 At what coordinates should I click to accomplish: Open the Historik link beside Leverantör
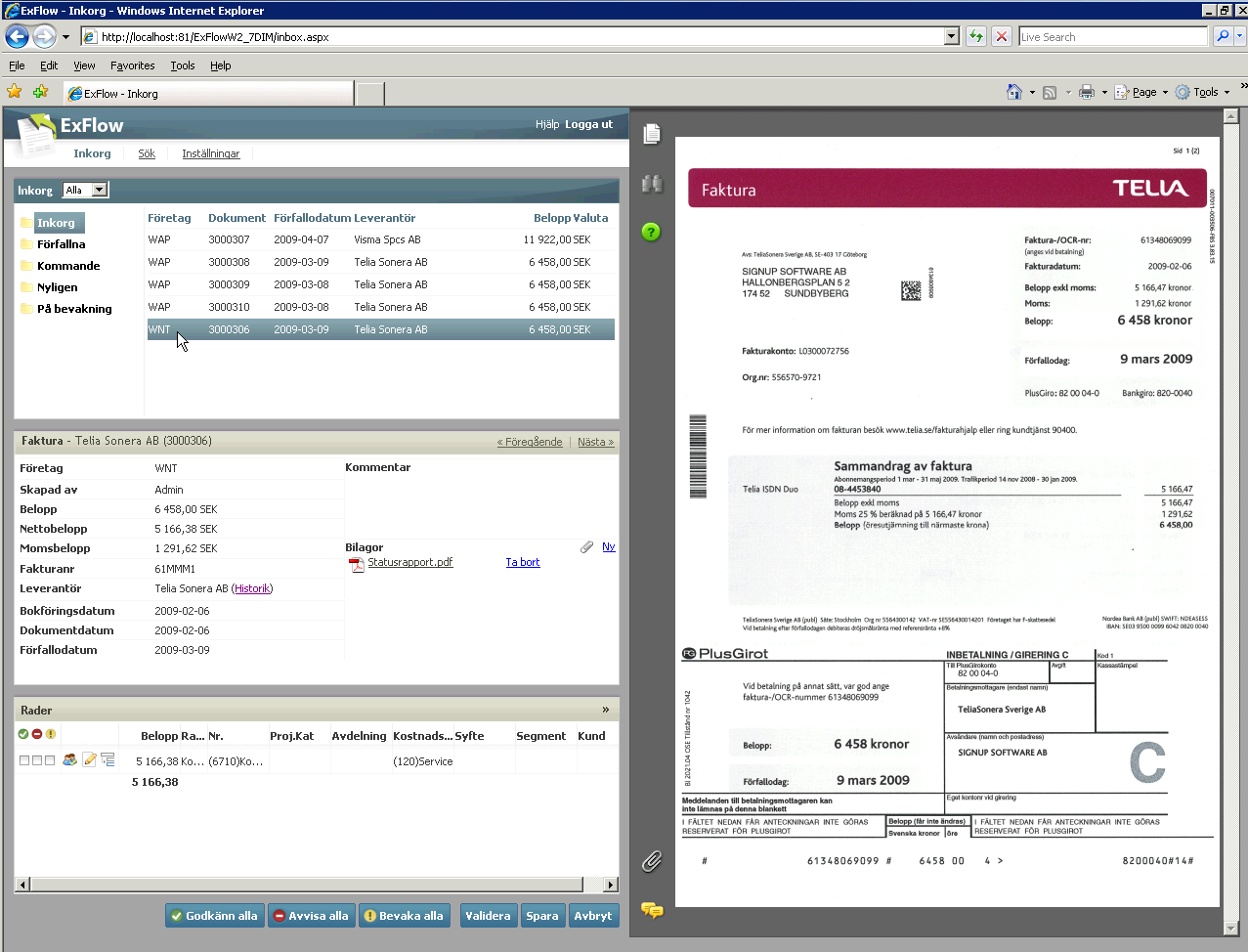click(252, 588)
